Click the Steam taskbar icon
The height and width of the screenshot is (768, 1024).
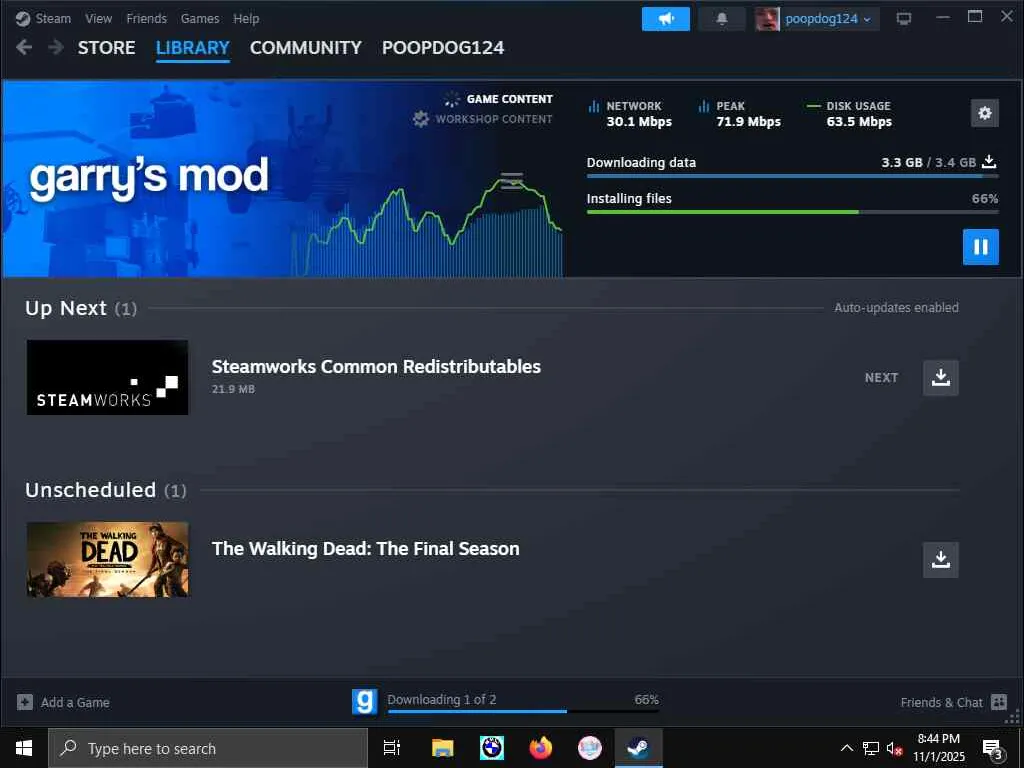tap(638, 748)
